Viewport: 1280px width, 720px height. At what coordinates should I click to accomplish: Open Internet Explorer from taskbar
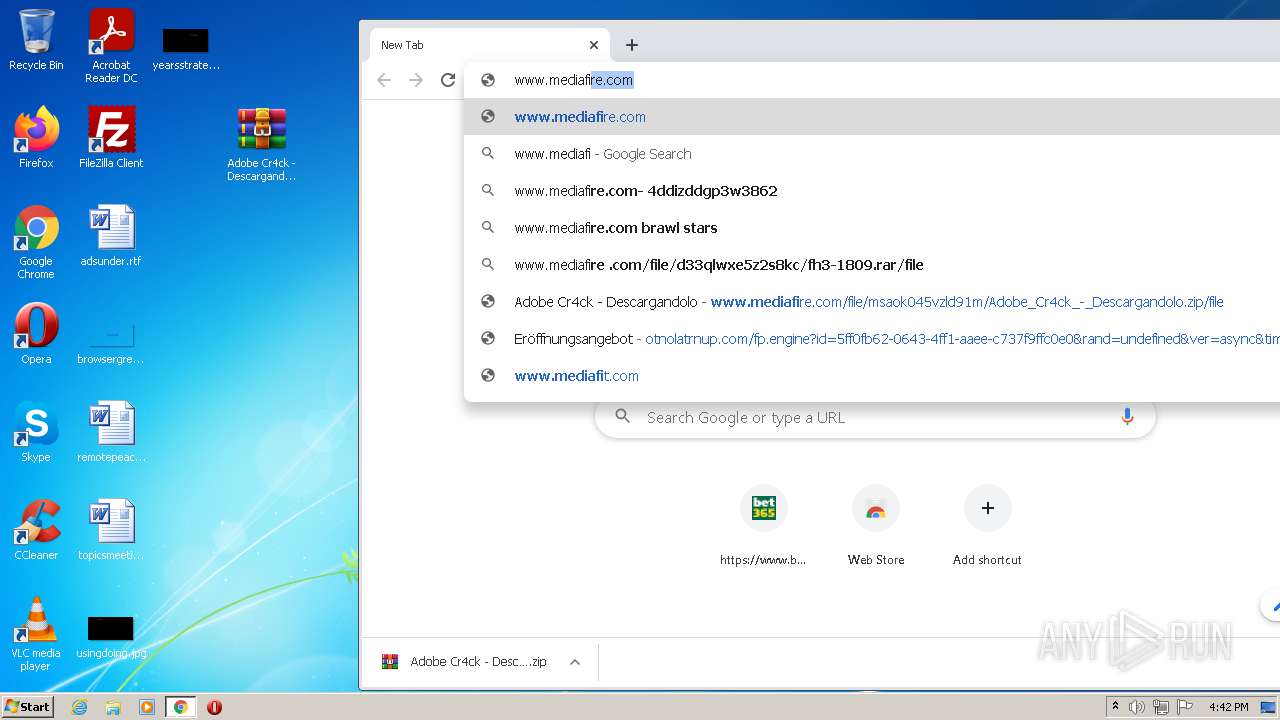click(79, 707)
